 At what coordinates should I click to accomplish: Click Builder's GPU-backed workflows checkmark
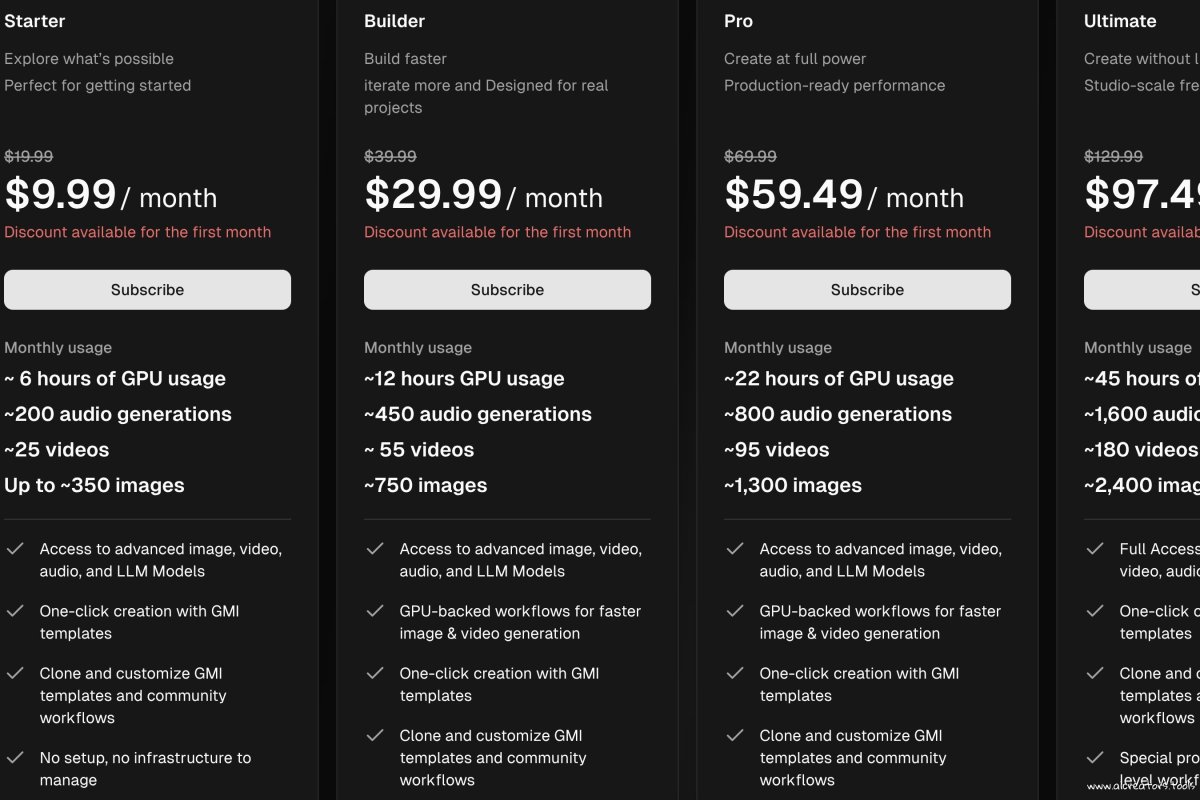(x=375, y=611)
